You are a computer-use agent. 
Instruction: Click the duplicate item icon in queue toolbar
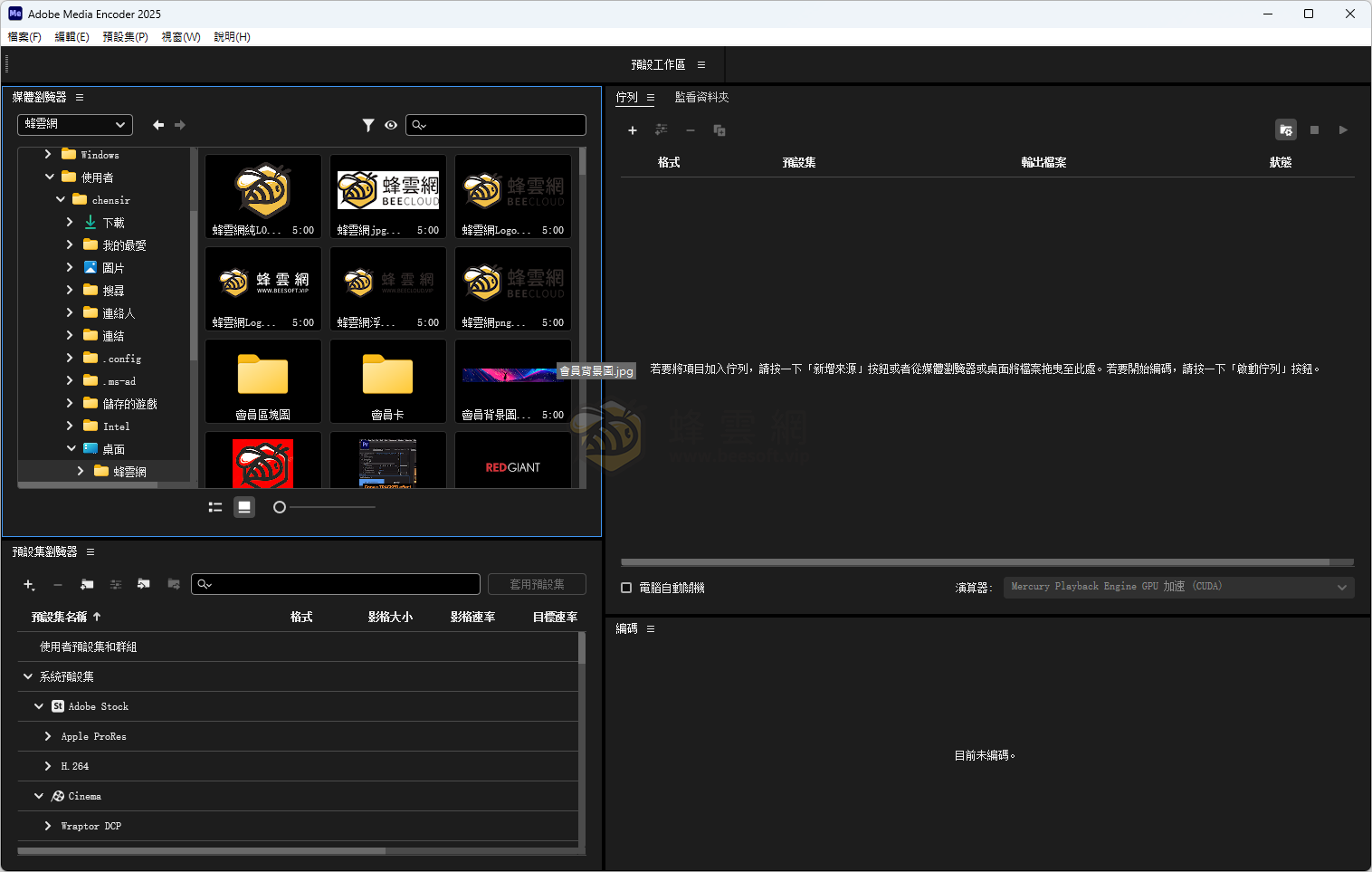point(719,130)
